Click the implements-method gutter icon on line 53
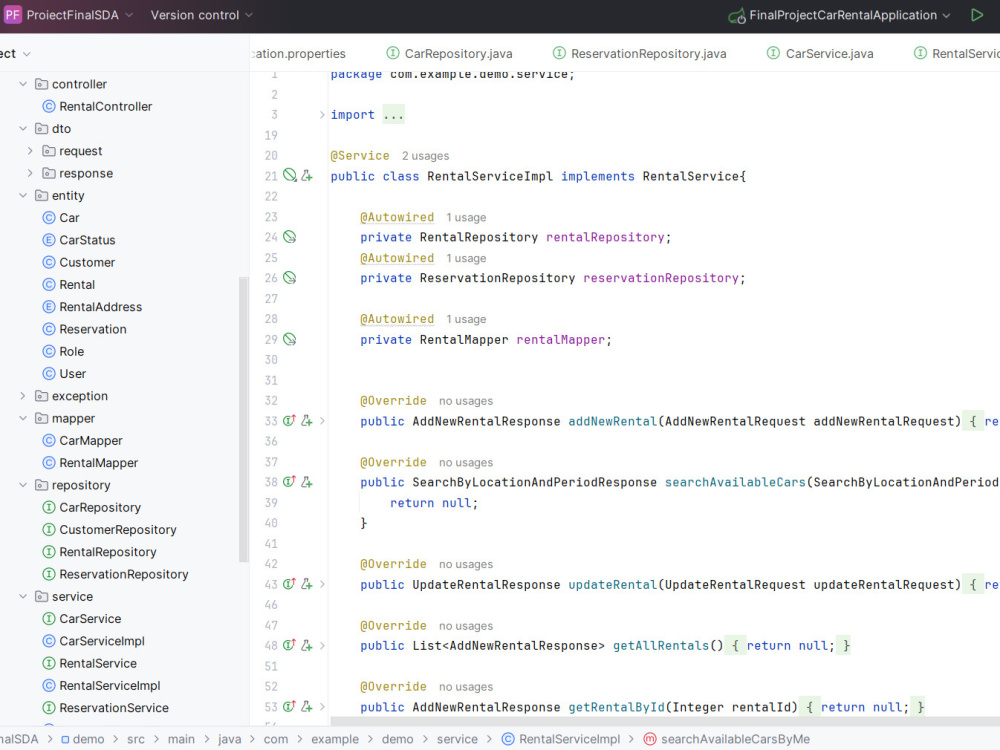The width and height of the screenshot is (1000, 750). pyautogui.click(x=290, y=707)
